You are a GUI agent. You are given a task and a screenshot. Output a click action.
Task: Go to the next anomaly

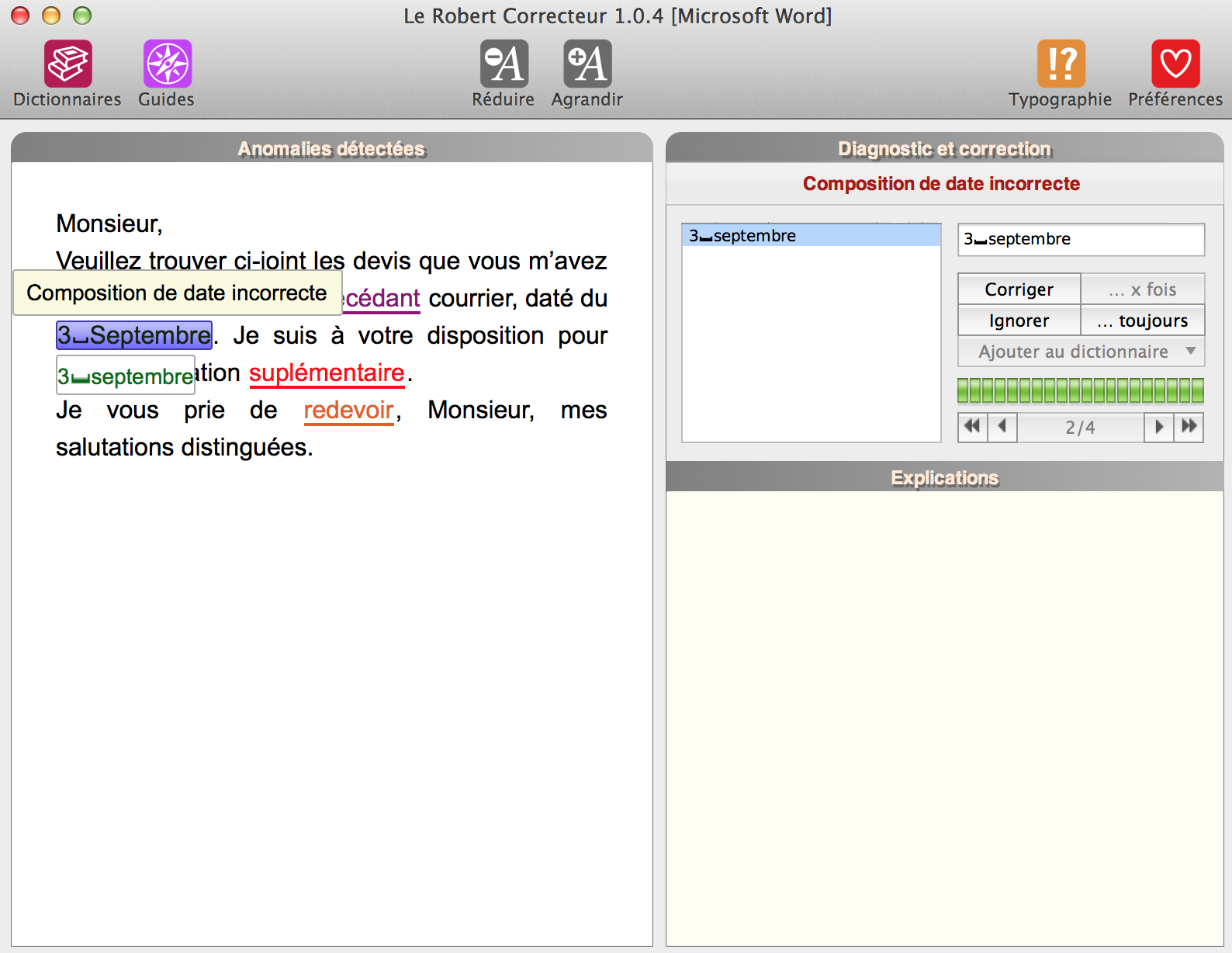click(1159, 427)
